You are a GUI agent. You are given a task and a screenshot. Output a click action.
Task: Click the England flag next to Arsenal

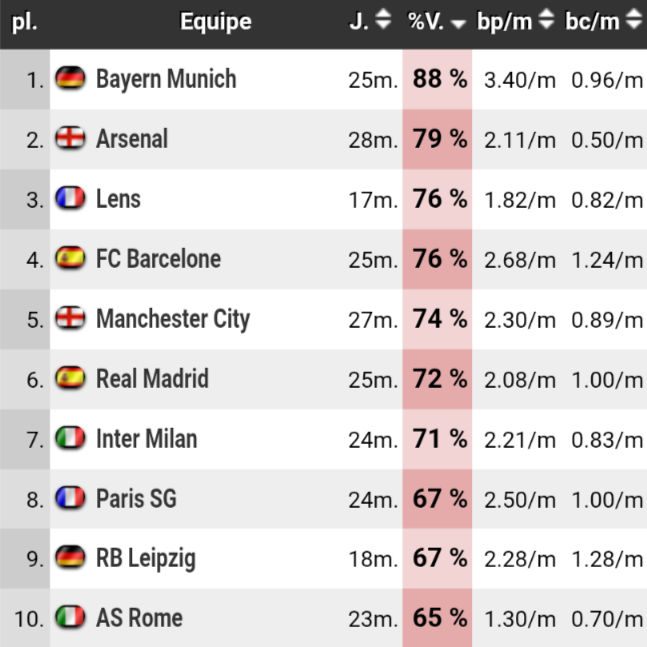pos(70,139)
